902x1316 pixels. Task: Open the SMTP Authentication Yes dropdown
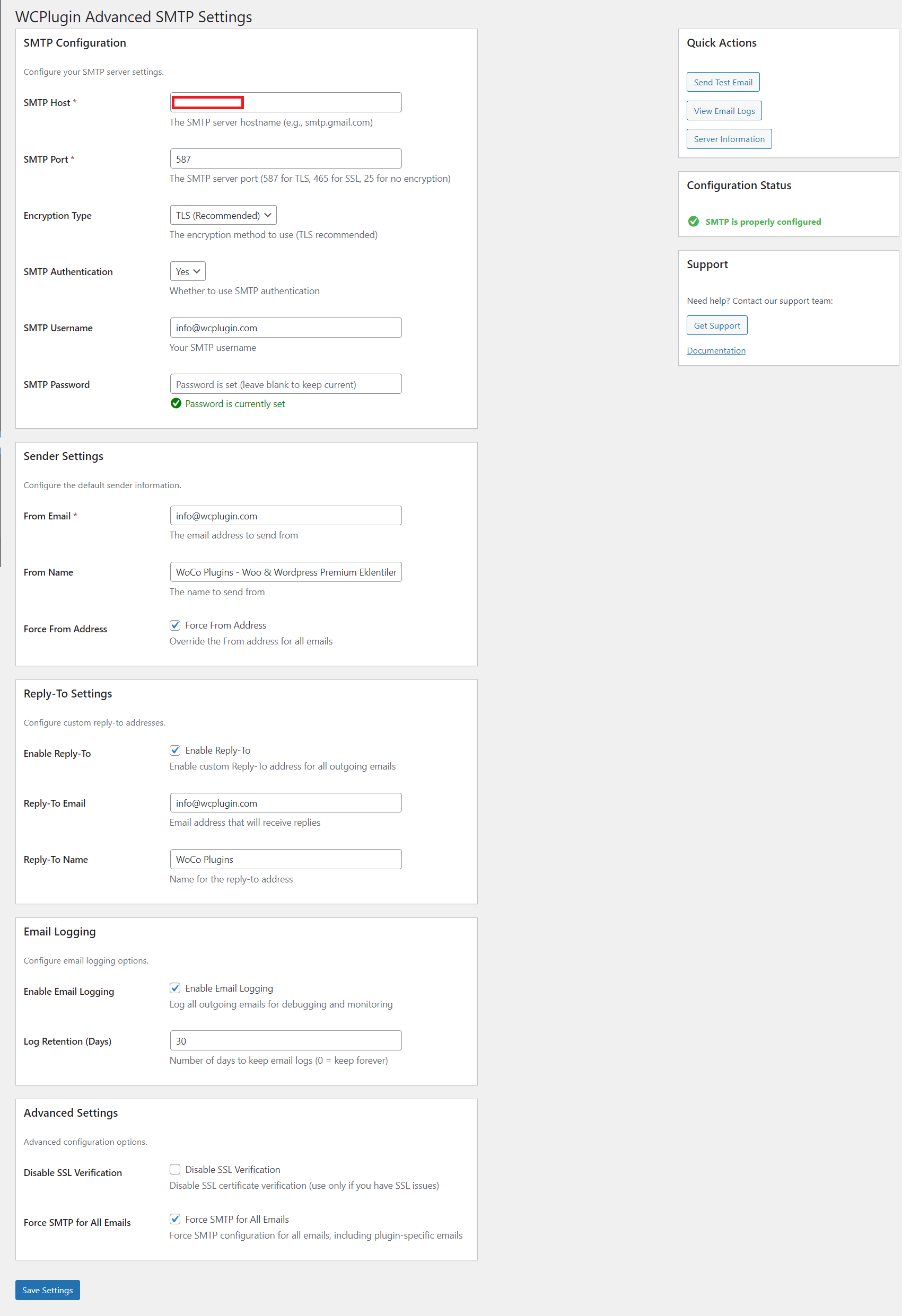188,271
